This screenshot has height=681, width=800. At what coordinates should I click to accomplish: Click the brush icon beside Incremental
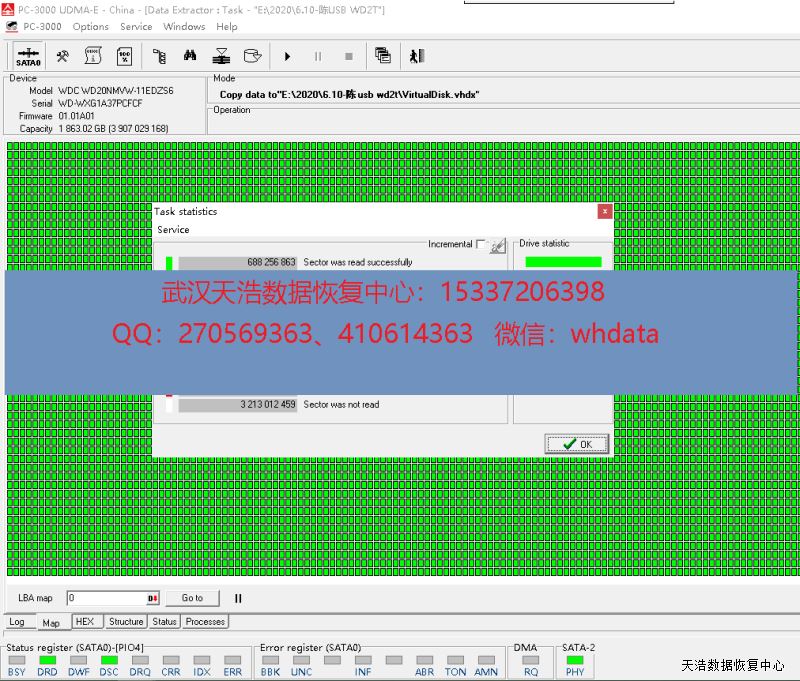click(x=498, y=245)
